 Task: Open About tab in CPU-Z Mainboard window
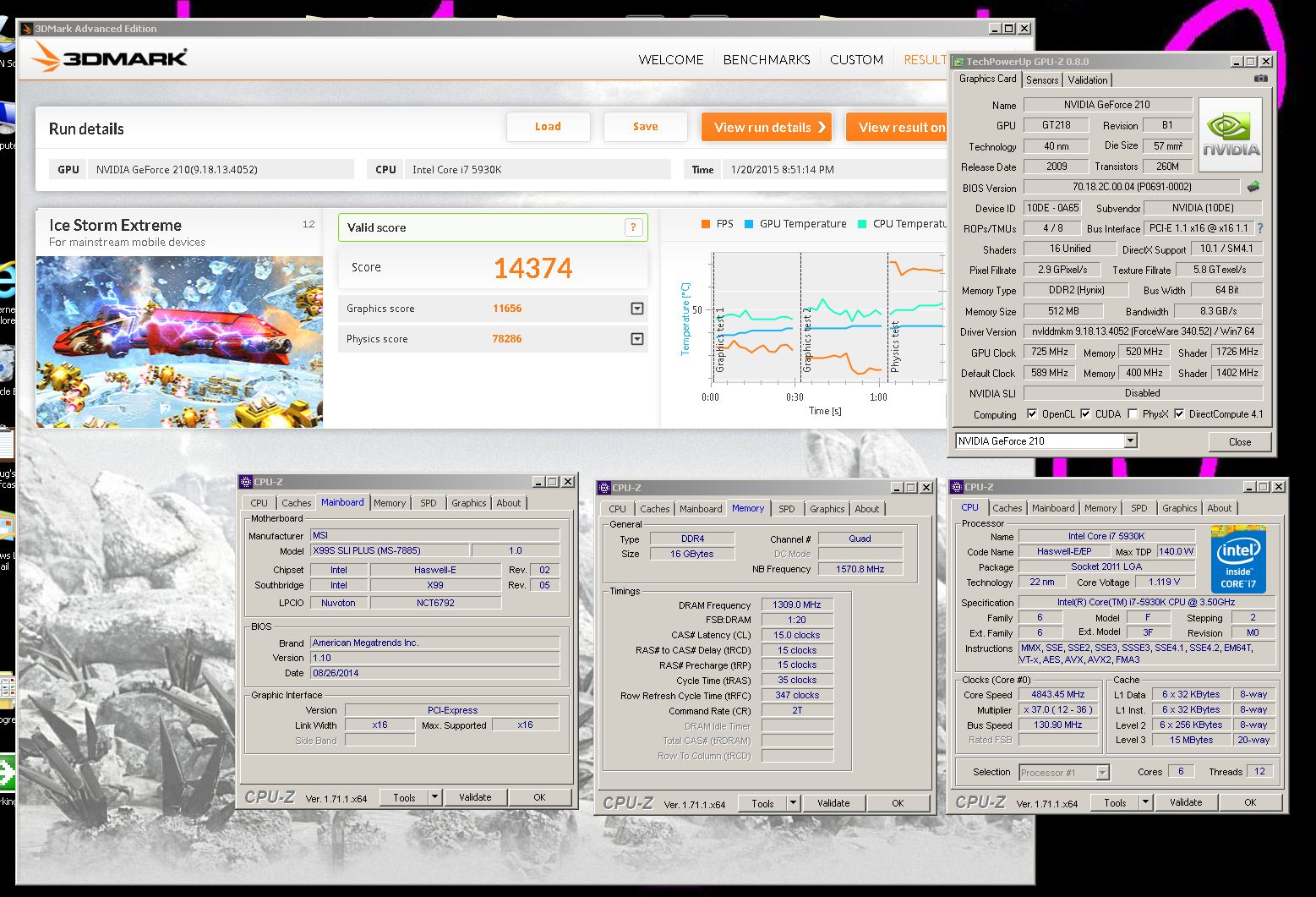[508, 503]
